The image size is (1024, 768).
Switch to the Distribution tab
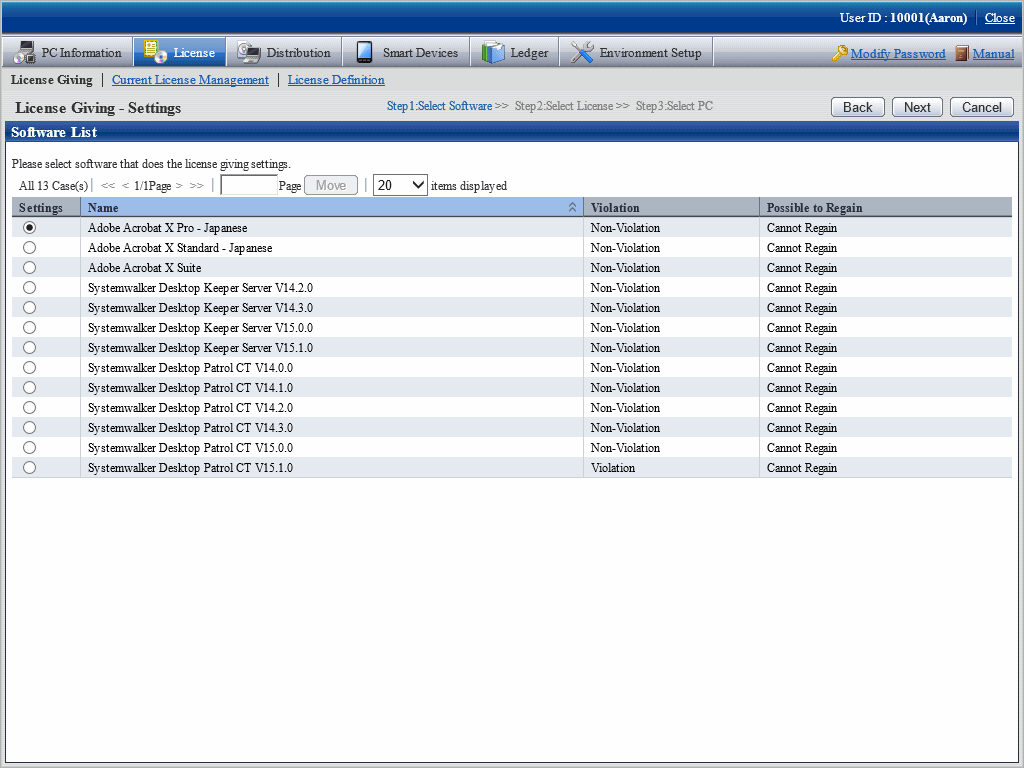284,52
